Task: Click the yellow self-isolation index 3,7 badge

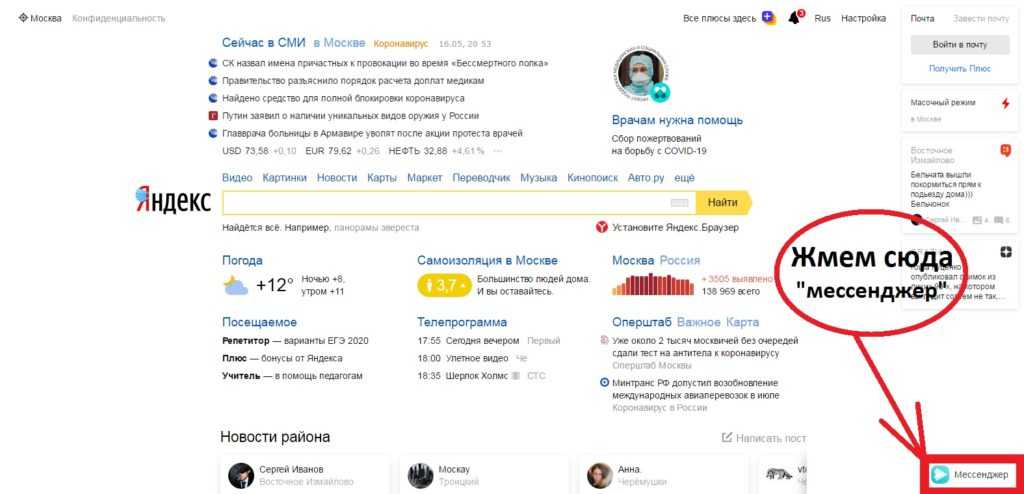Action: [443, 285]
